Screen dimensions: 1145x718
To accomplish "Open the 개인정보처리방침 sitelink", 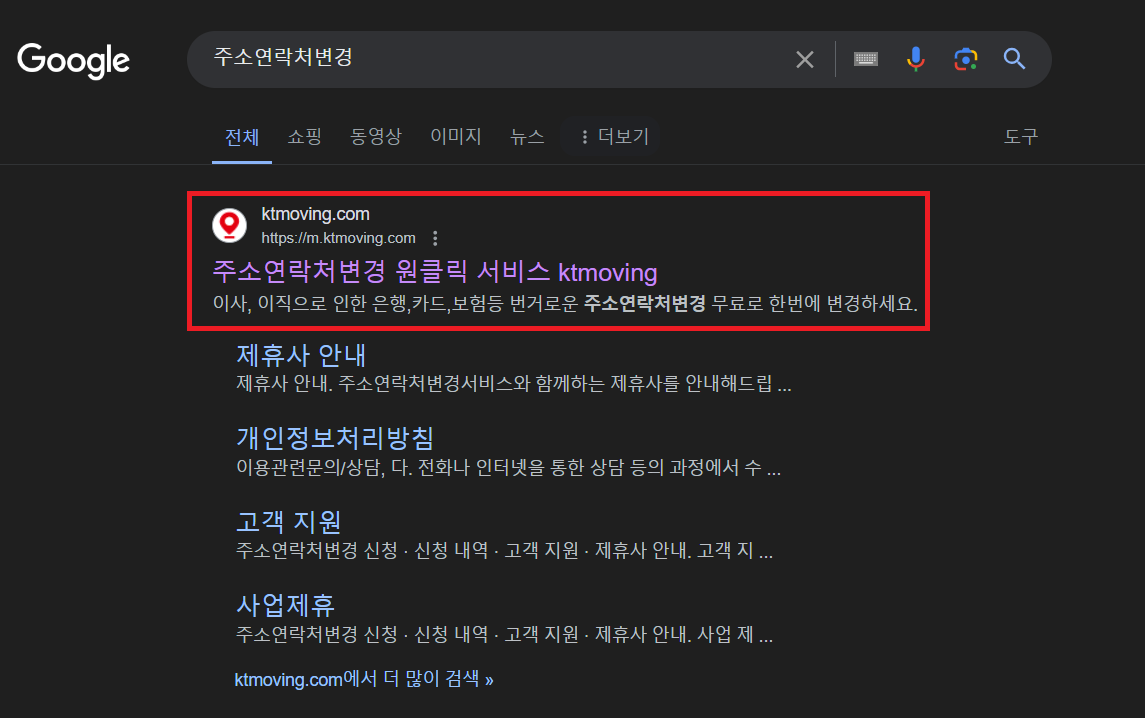I will pyautogui.click(x=335, y=438).
